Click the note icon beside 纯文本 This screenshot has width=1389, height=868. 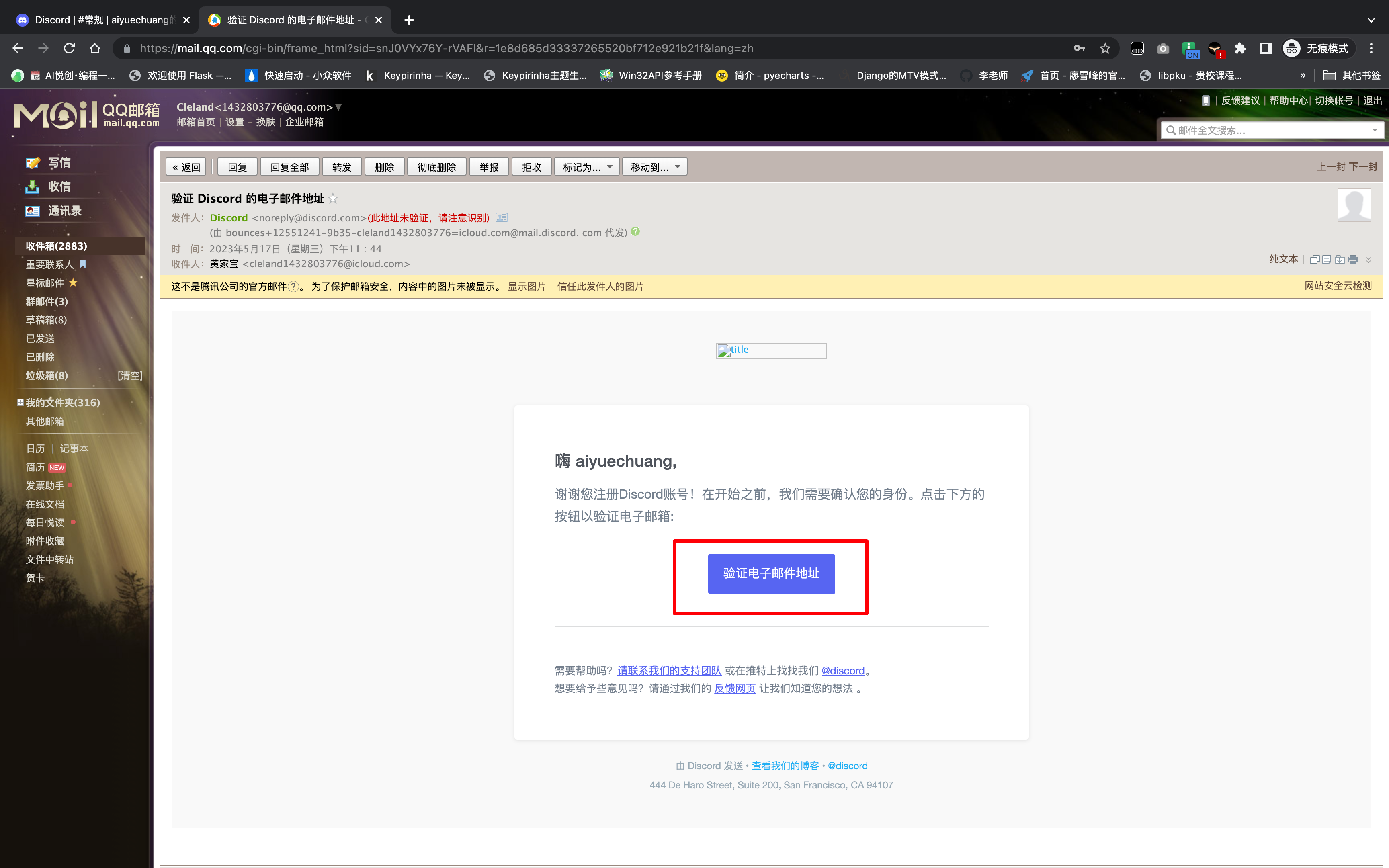(1327, 260)
